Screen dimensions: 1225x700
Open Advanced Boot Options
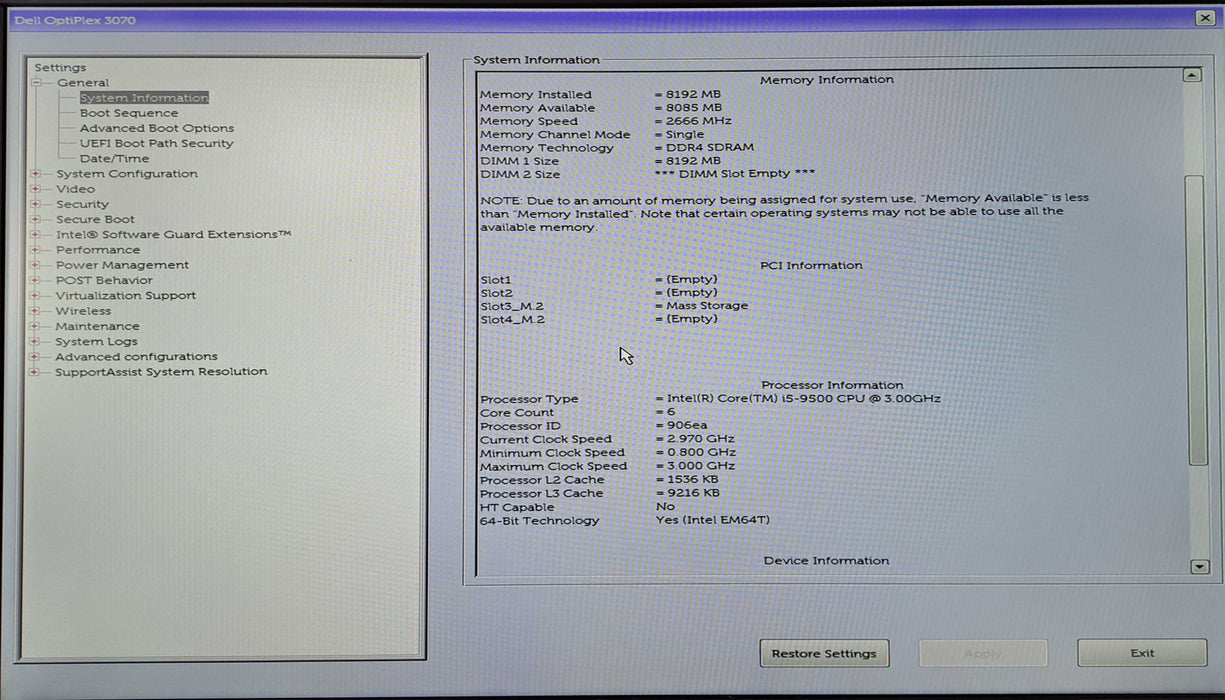(x=156, y=128)
